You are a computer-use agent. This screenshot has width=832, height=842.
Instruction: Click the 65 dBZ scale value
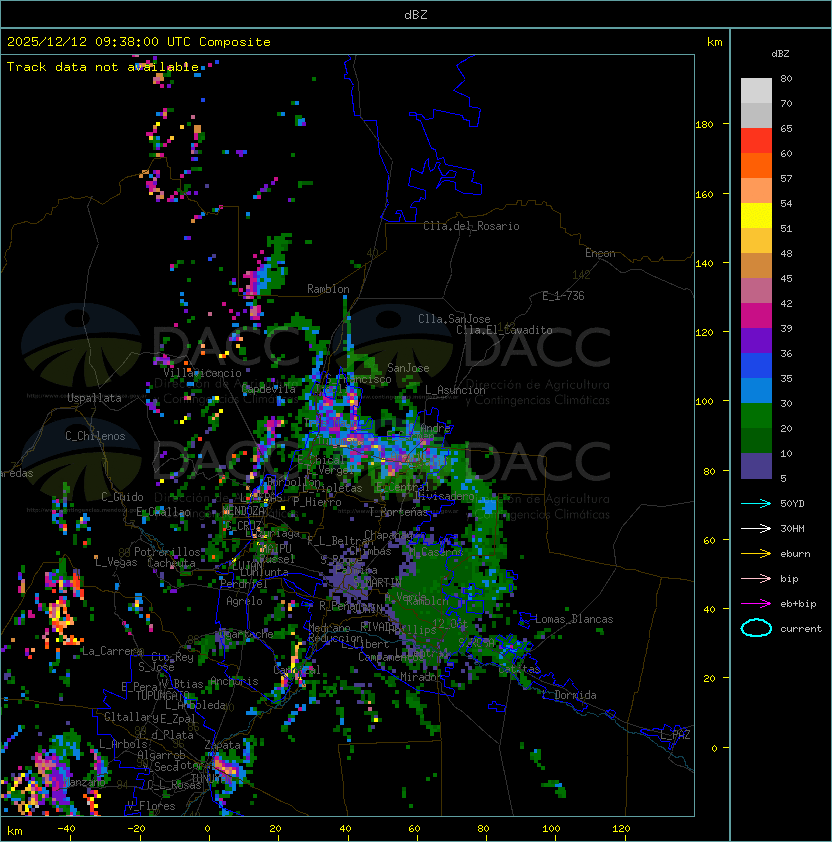[x=786, y=128]
